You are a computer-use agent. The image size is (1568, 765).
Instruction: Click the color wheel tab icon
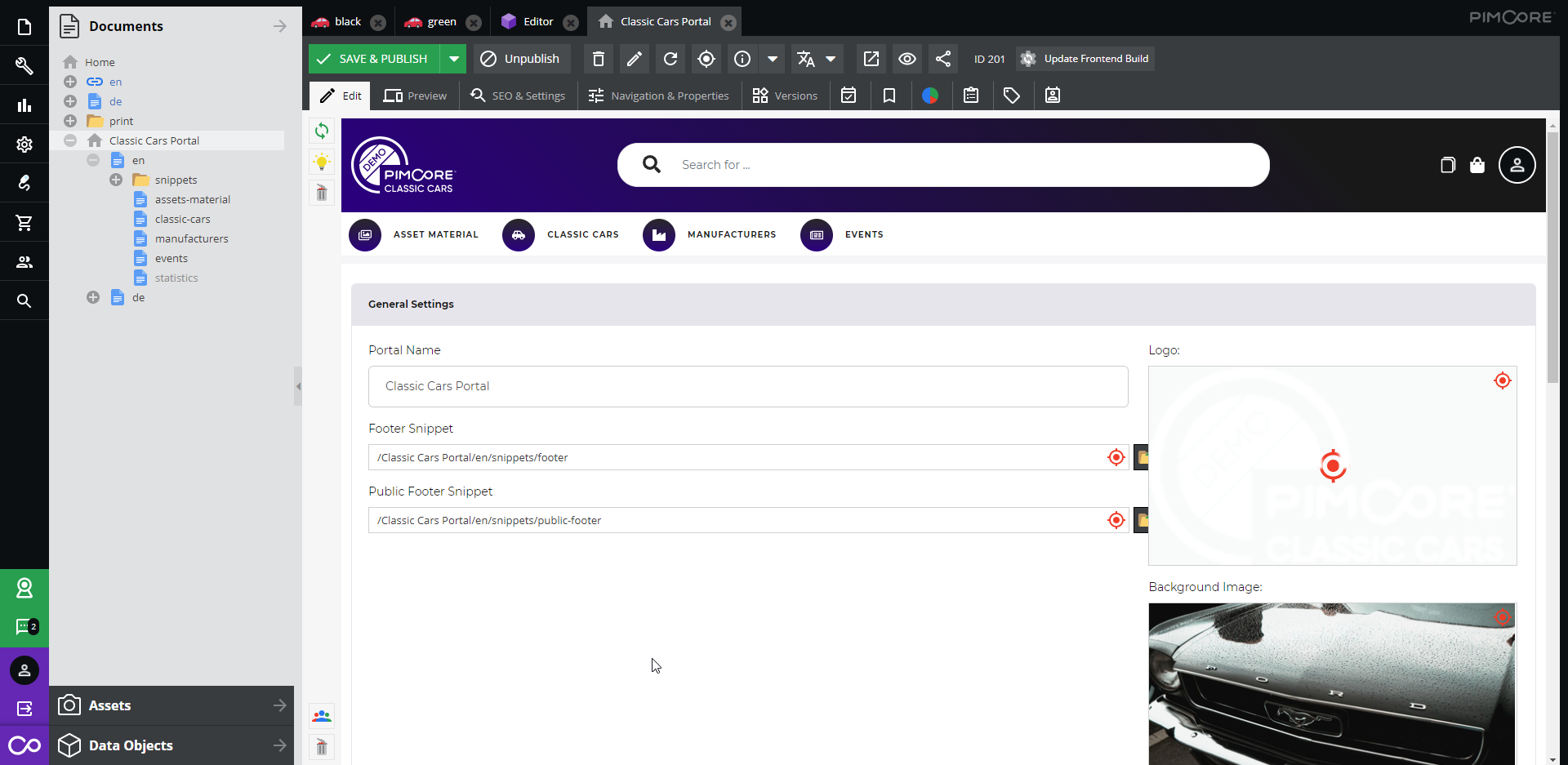[930, 96]
